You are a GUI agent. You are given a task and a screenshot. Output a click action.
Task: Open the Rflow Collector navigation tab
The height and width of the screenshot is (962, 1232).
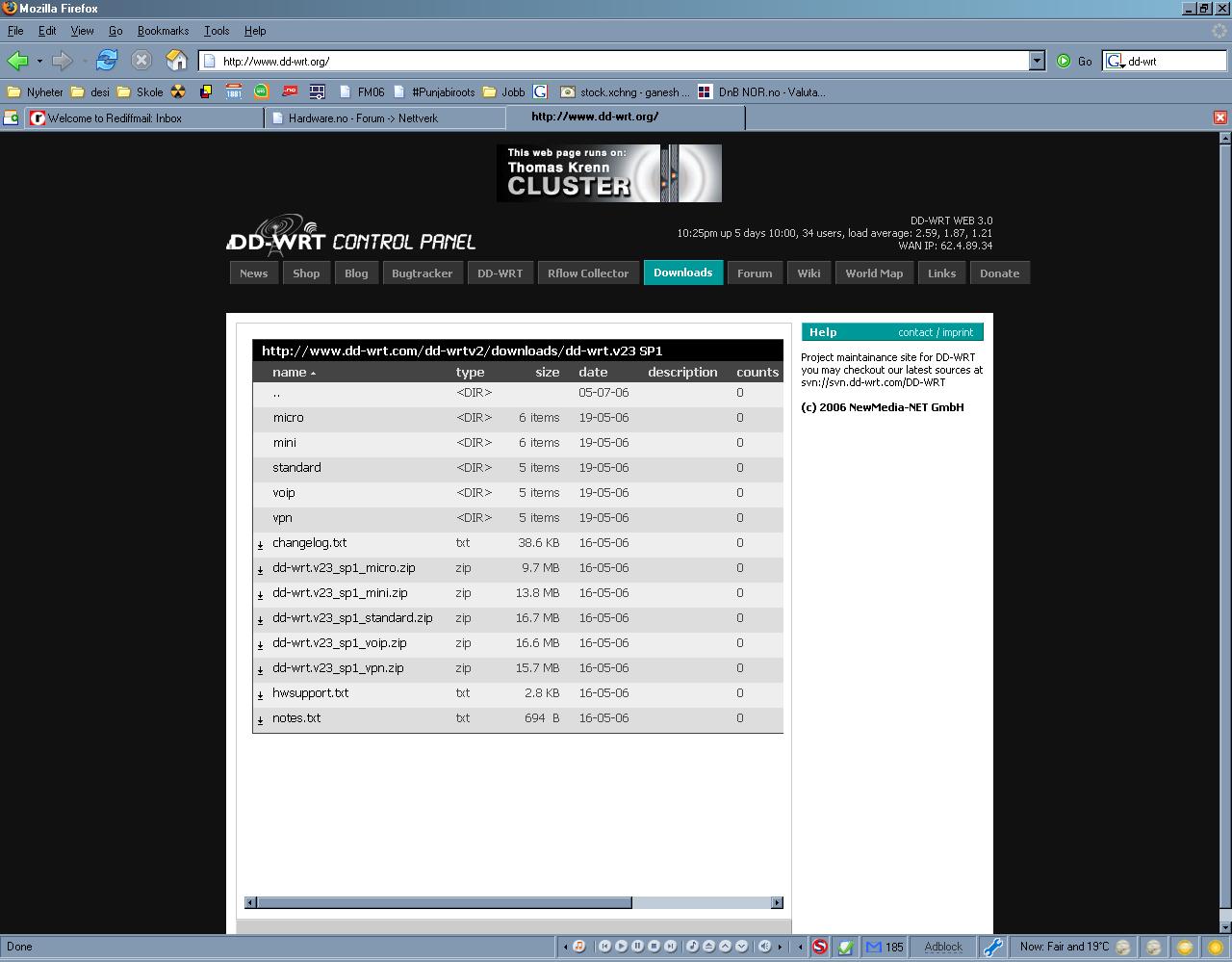coord(588,273)
